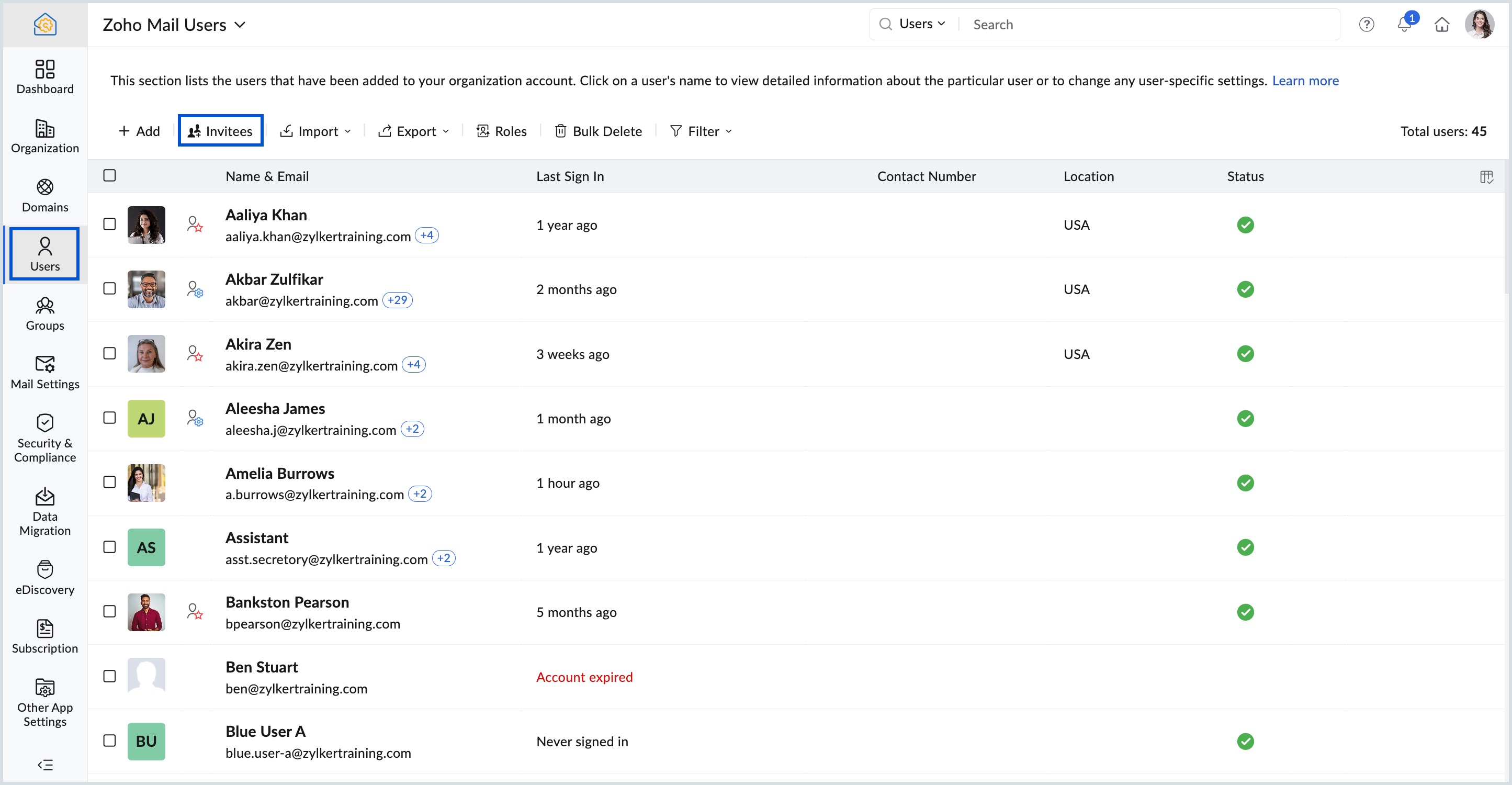Go to the home icon in header
This screenshot has width=1512, height=785.
click(x=1442, y=25)
